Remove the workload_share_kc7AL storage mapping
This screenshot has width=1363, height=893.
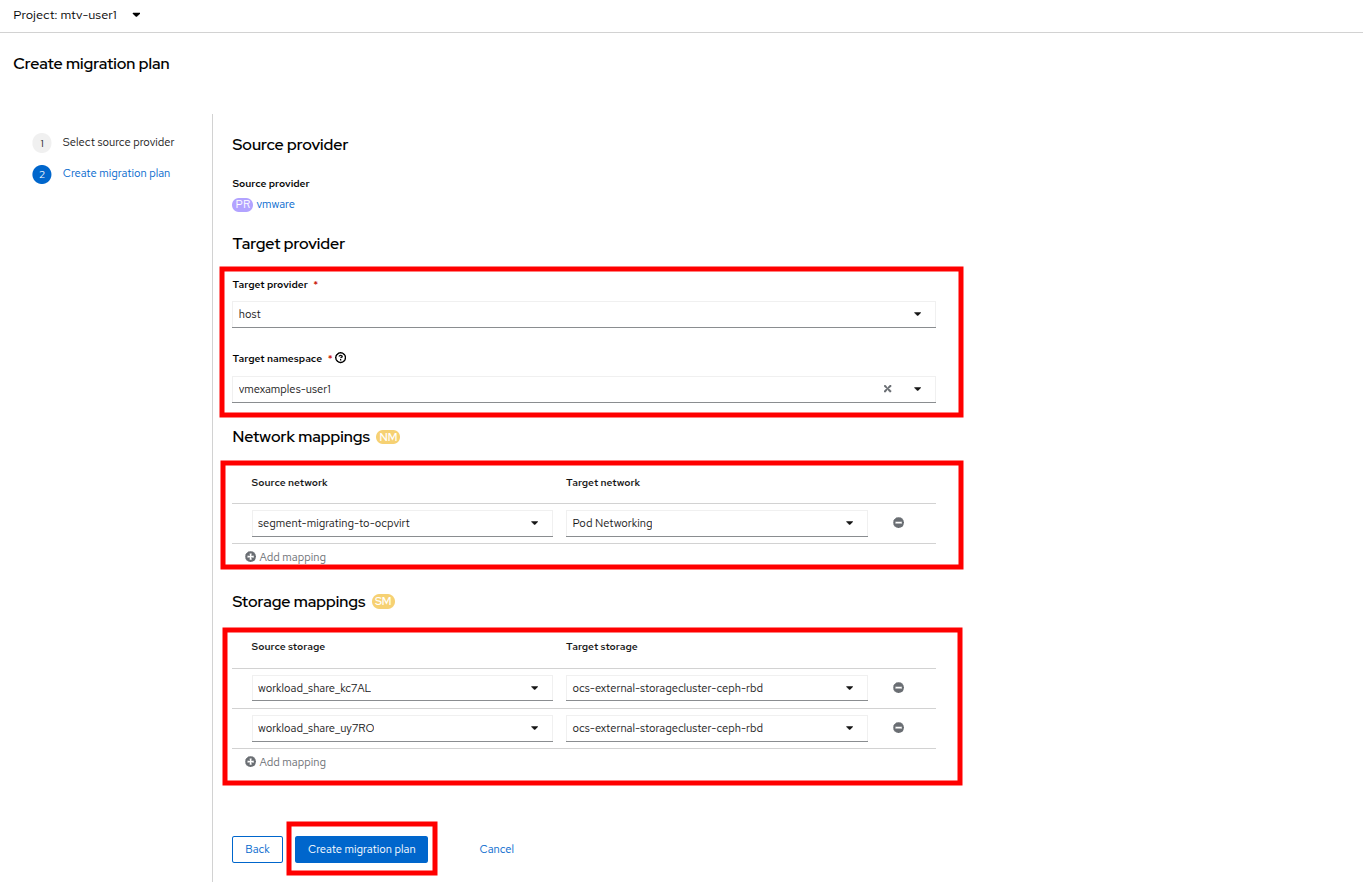pos(898,688)
